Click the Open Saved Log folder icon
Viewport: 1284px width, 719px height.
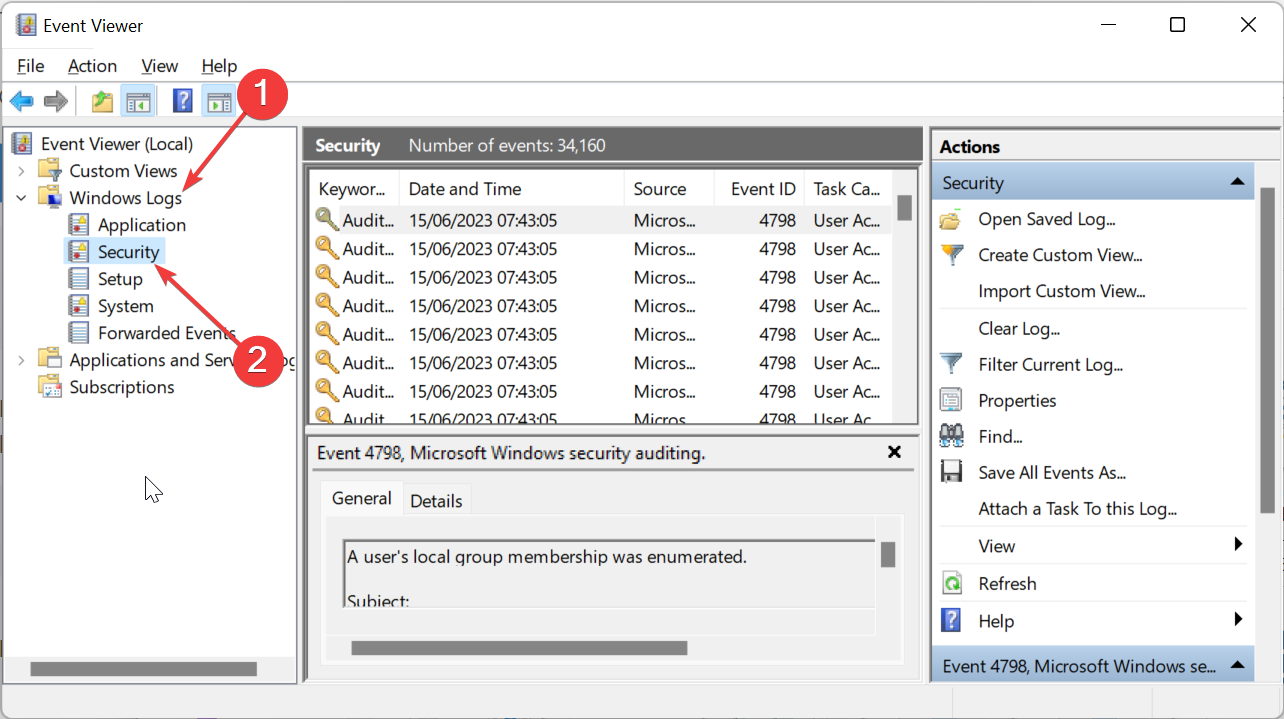tap(951, 219)
